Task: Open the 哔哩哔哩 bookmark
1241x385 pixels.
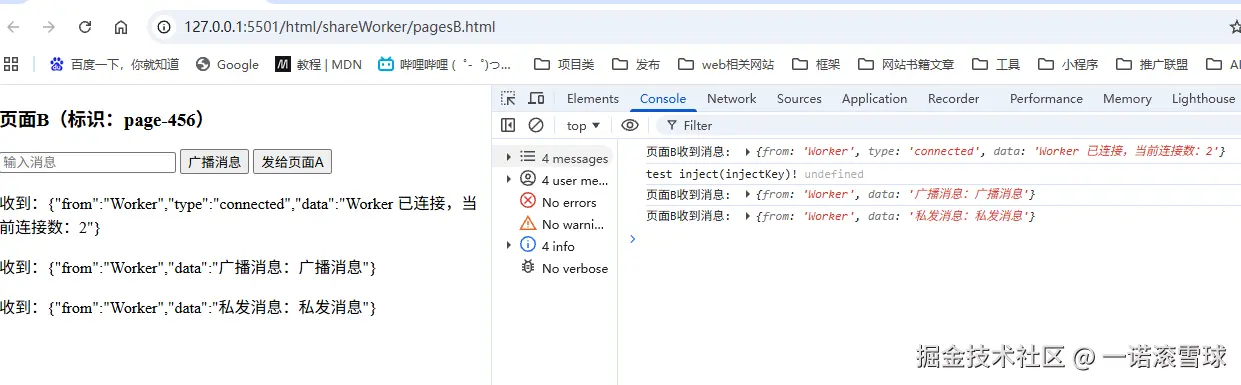Action: click(x=444, y=64)
